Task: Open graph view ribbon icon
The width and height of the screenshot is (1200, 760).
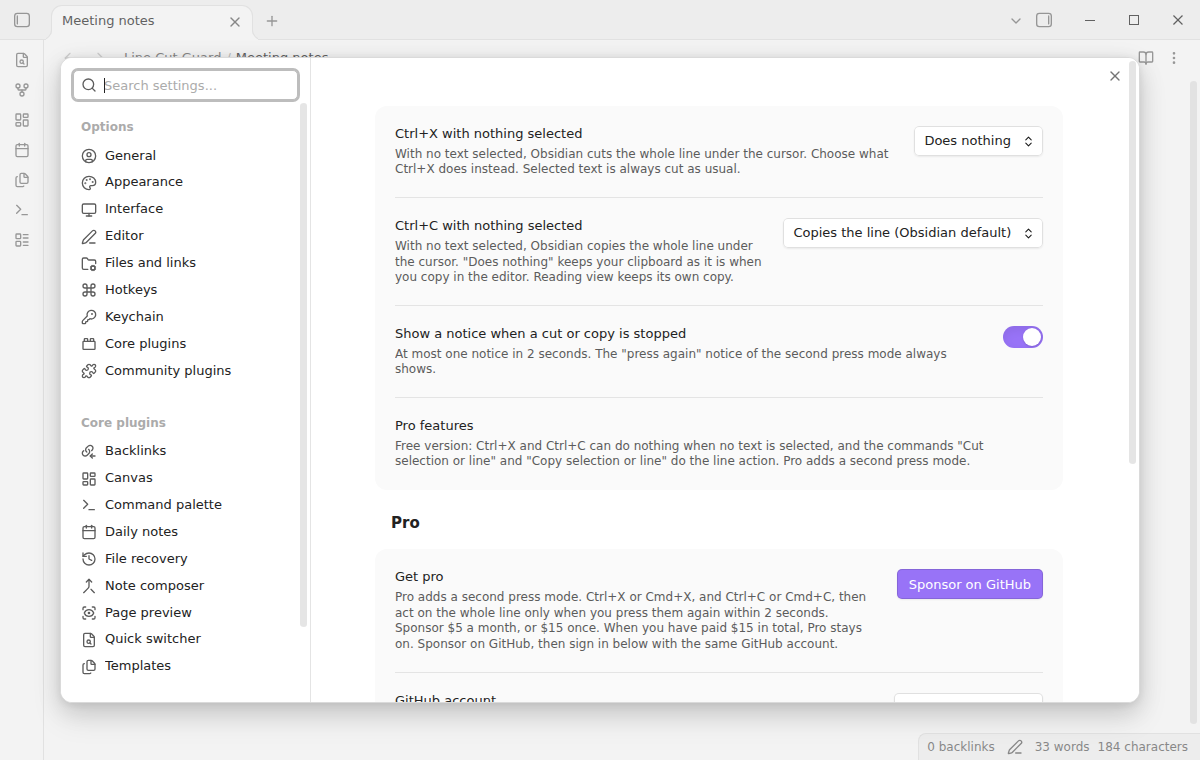Action: click(22, 90)
